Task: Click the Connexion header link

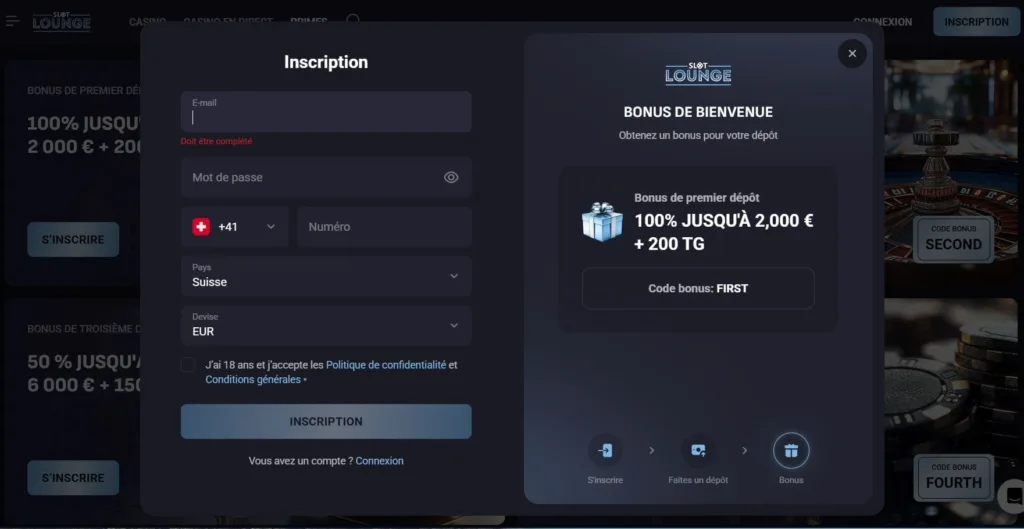Action: [882, 22]
